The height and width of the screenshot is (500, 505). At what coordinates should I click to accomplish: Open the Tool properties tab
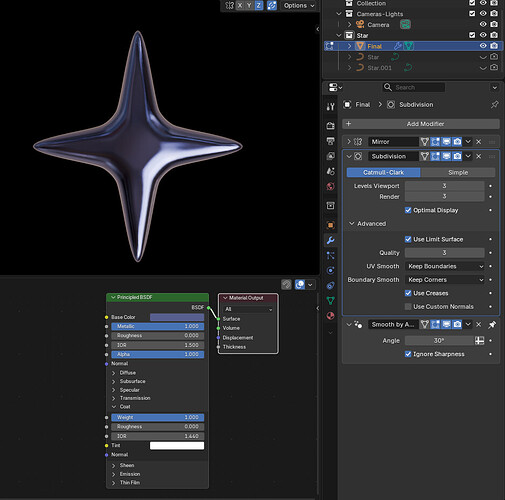[330, 106]
